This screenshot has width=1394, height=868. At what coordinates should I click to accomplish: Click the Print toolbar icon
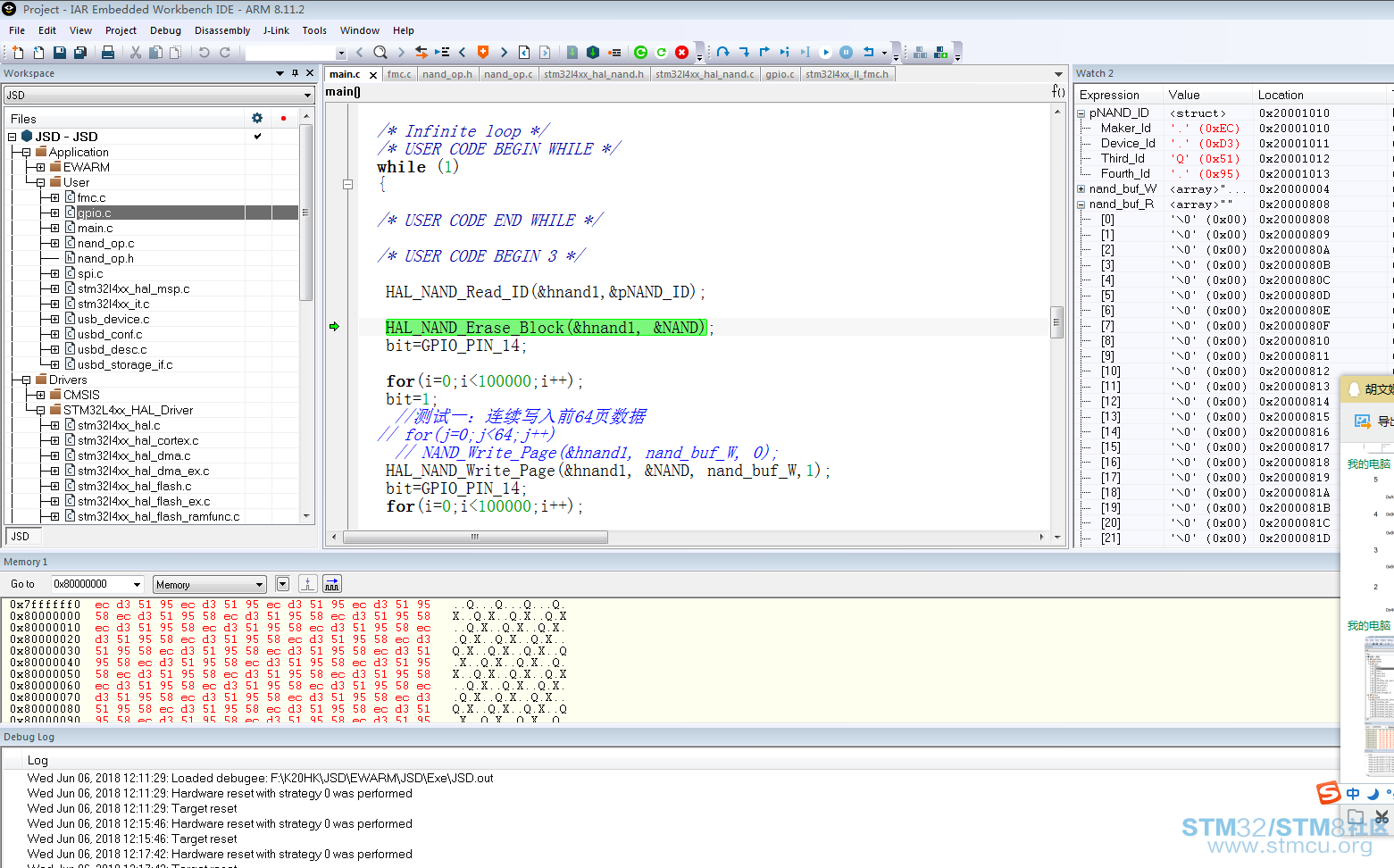coord(107,53)
